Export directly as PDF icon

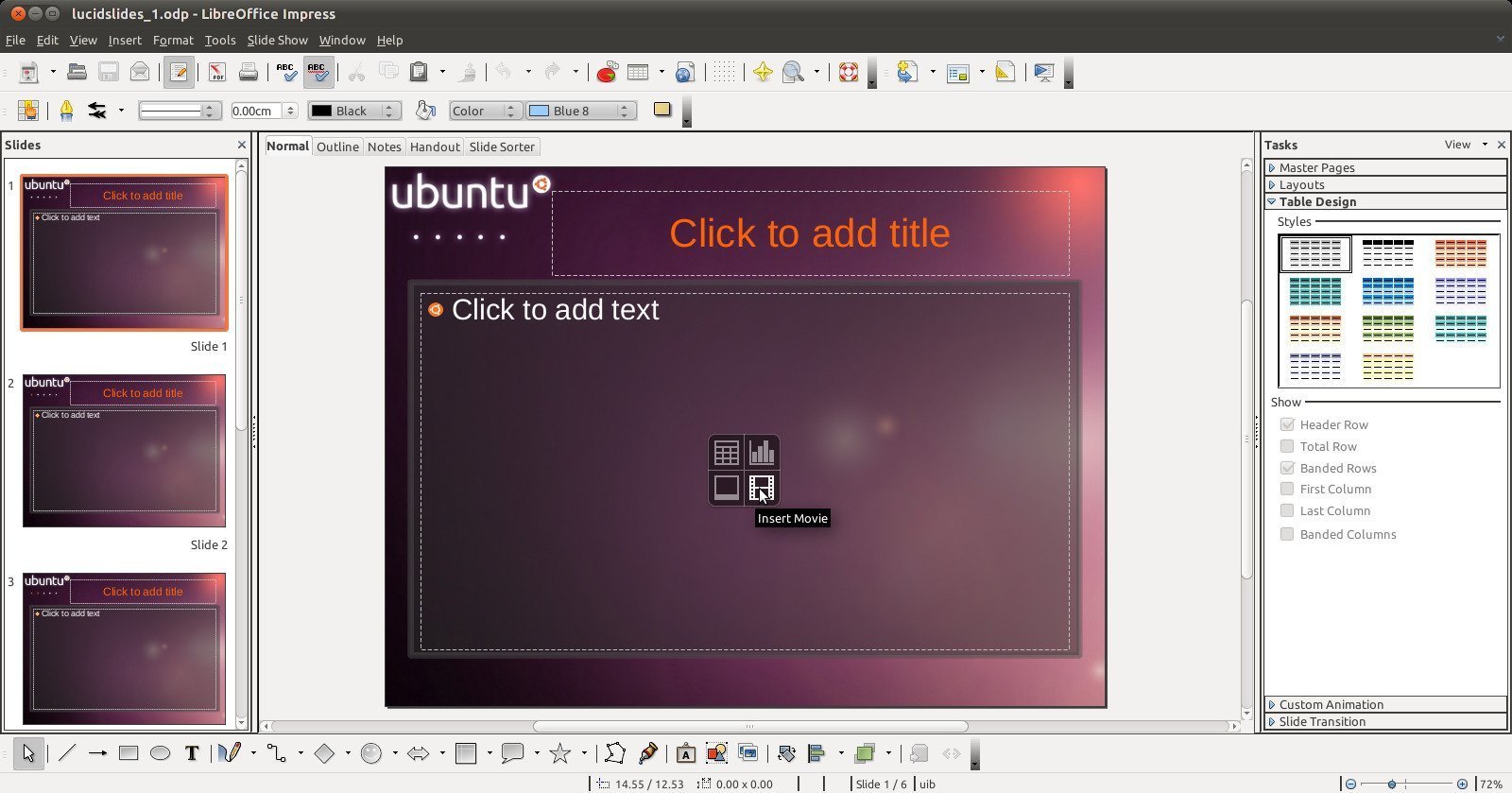[217, 72]
